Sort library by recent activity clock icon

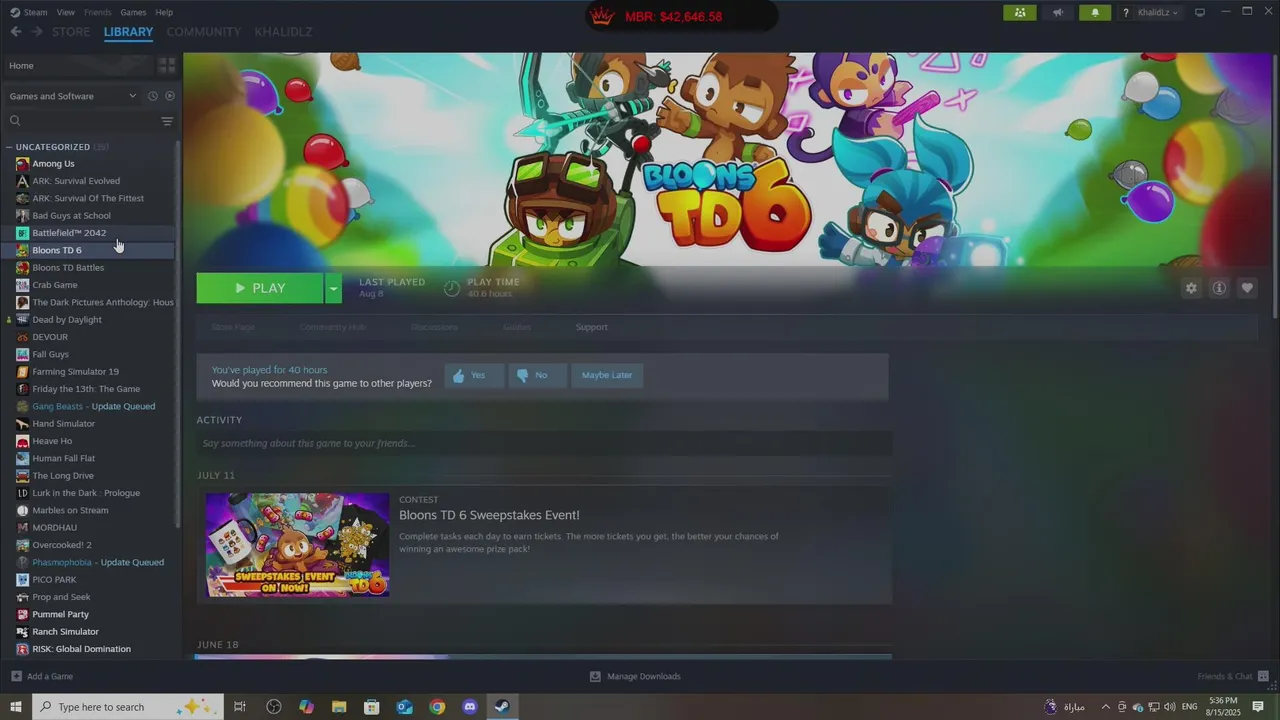click(153, 96)
